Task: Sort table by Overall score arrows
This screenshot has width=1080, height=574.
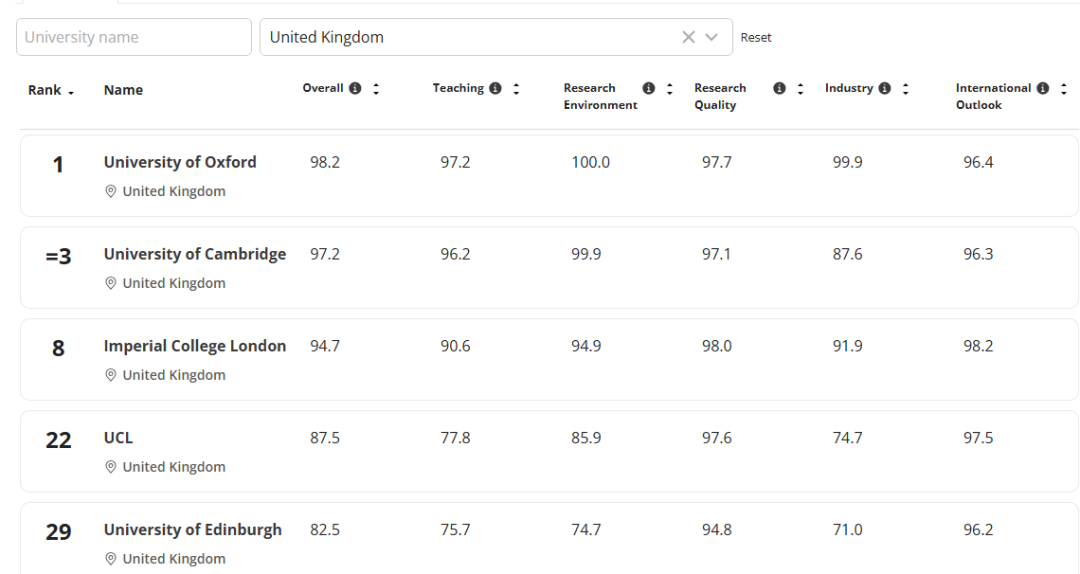Action: pyautogui.click(x=376, y=89)
